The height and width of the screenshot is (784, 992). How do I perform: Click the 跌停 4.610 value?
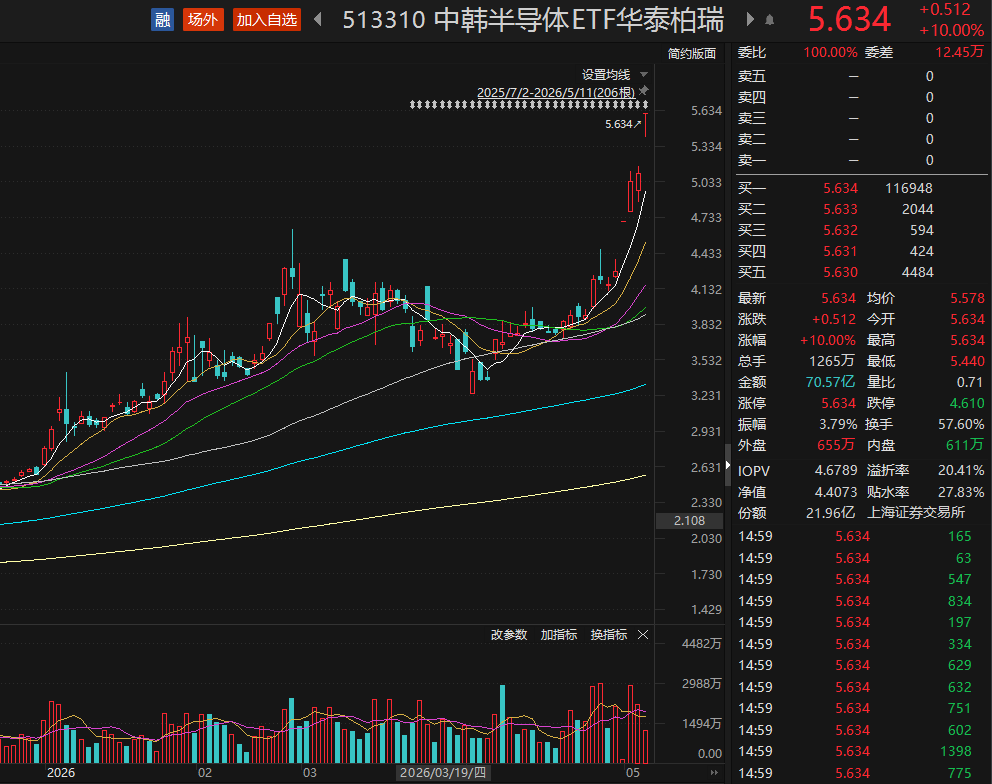[x=967, y=403]
